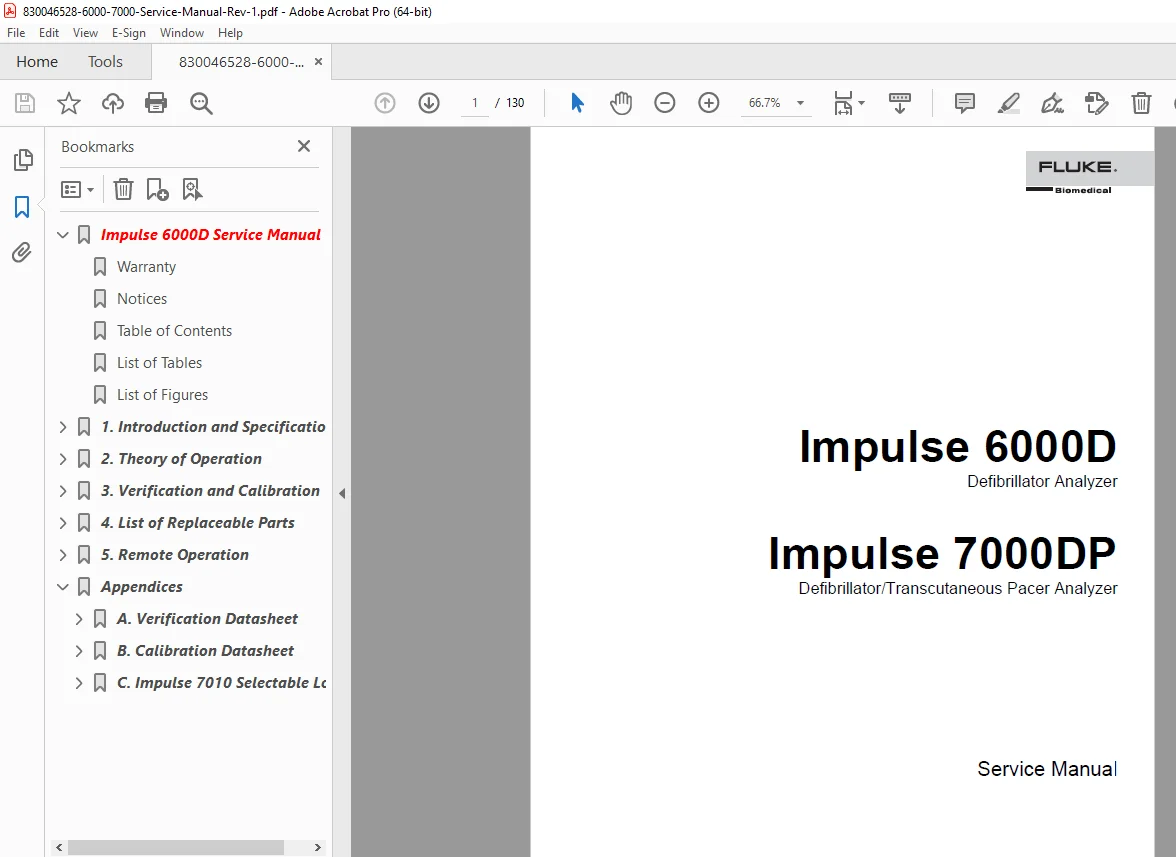Expand 1. Introduction and Specifications bookmark
1176x857 pixels.
(63, 427)
